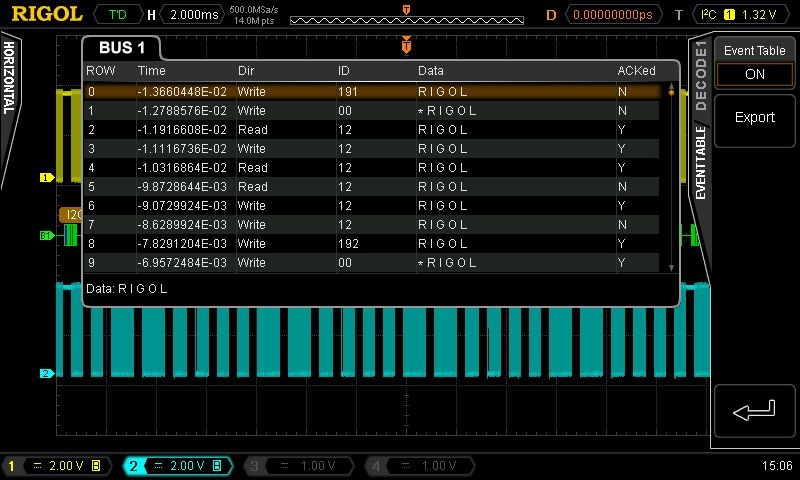Click the event table scrollbar down arrow
Image resolution: width=800 pixels, height=480 pixels.
click(x=671, y=268)
